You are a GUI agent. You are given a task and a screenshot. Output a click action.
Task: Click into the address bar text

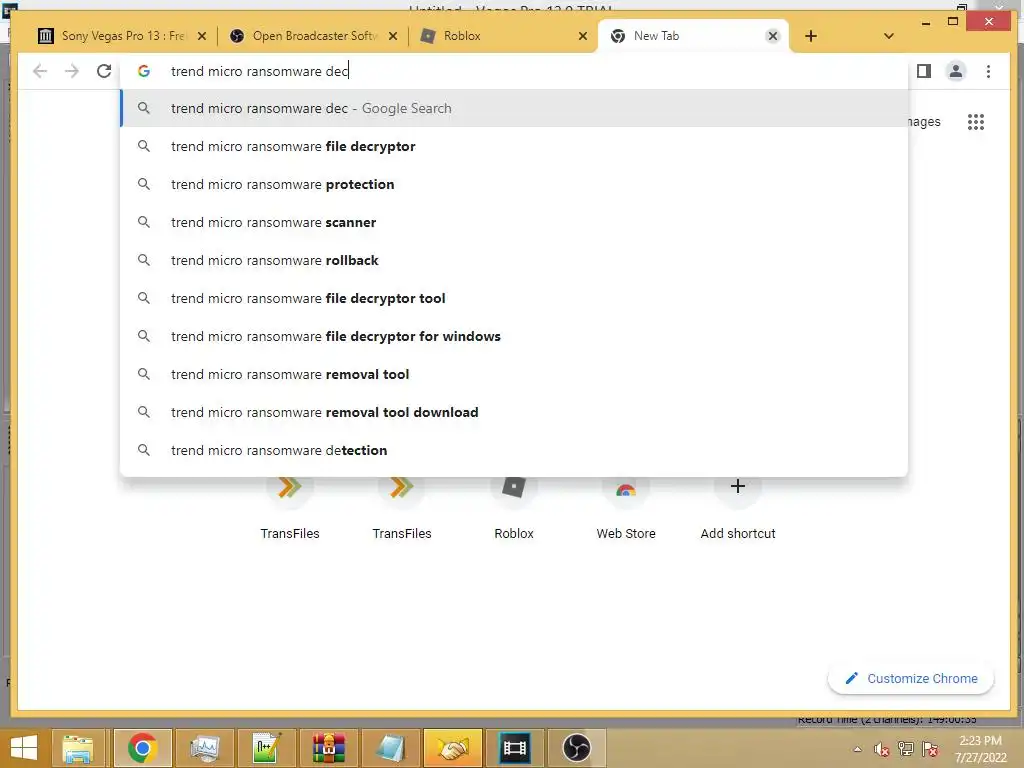tap(260, 71)
